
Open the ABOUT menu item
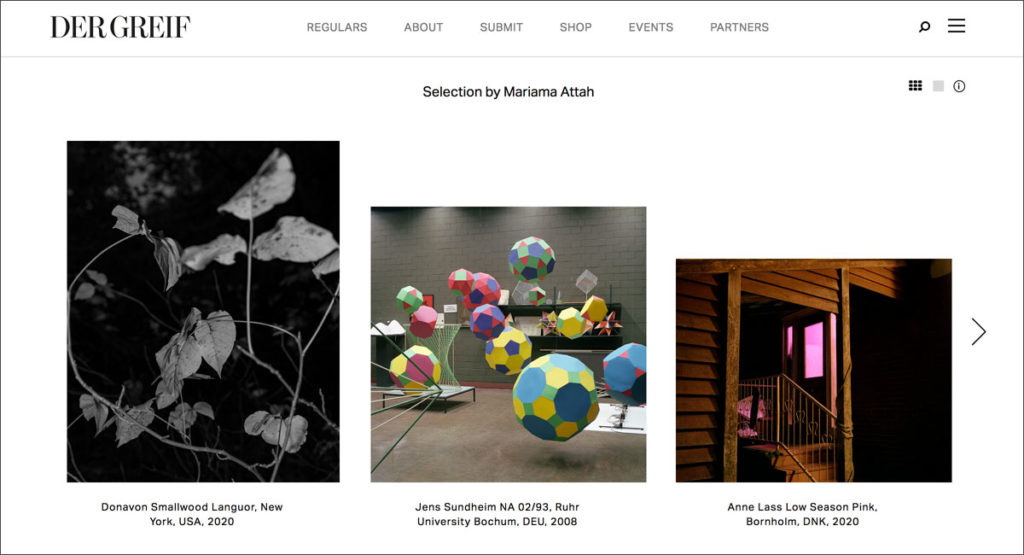tap(423, 27)
